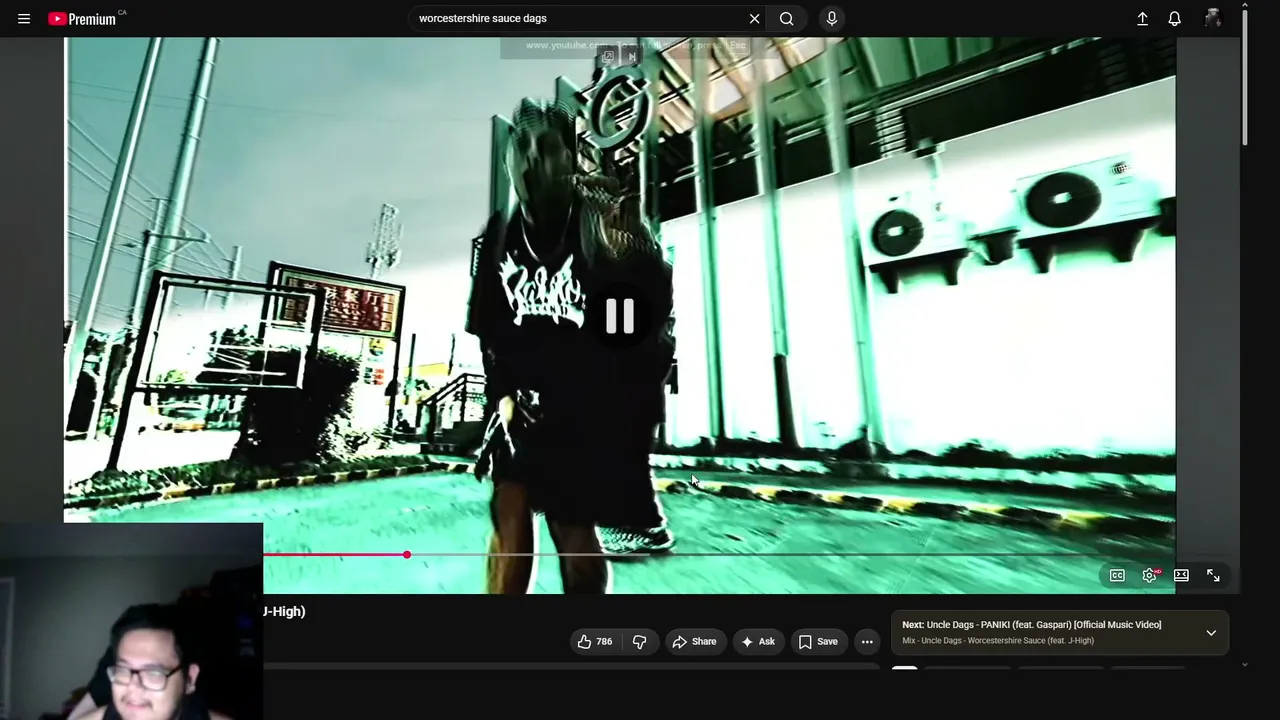1280x720 pixels.
Task: Open more actions ellipsis menu
Action: point(867,642)
